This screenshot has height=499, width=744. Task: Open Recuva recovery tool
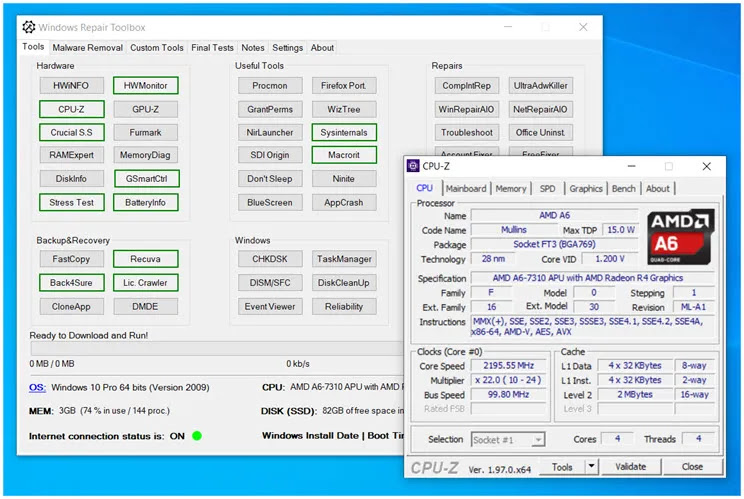point(146,259)
